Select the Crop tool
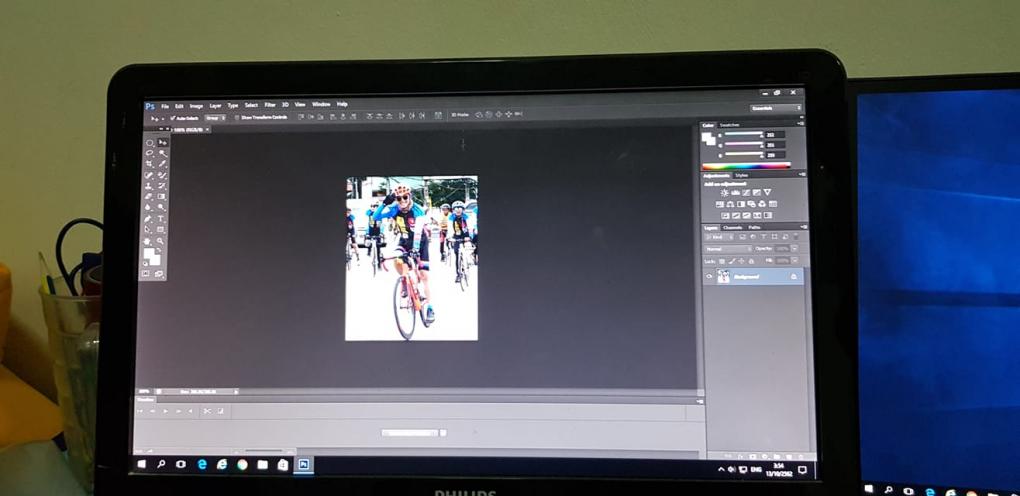The width and height of the screenshot is (1020, 496). click(150, 164)
